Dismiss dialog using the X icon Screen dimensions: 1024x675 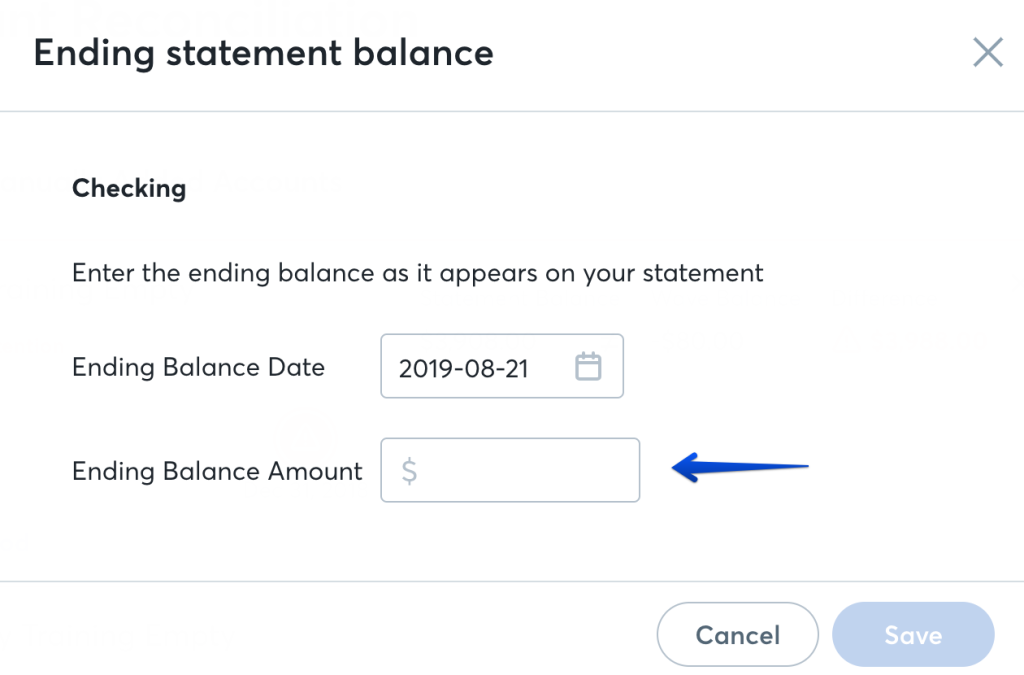[x=987, y=52]
